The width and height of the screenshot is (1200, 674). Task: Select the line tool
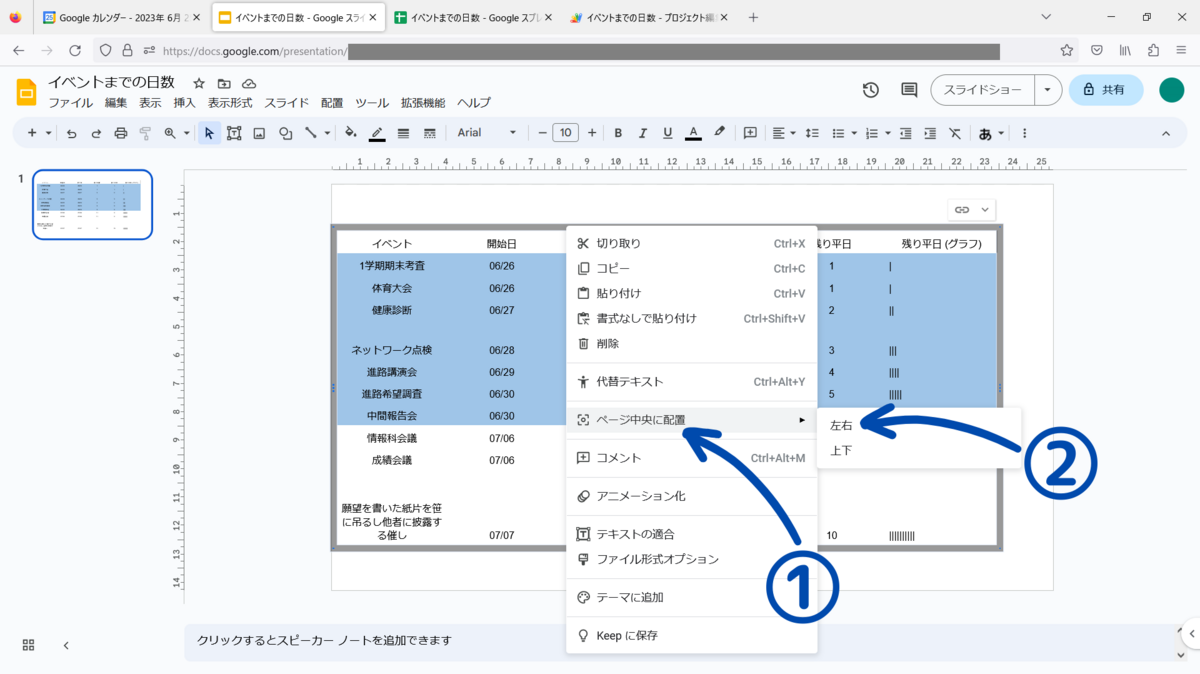[x=311, y=133]
